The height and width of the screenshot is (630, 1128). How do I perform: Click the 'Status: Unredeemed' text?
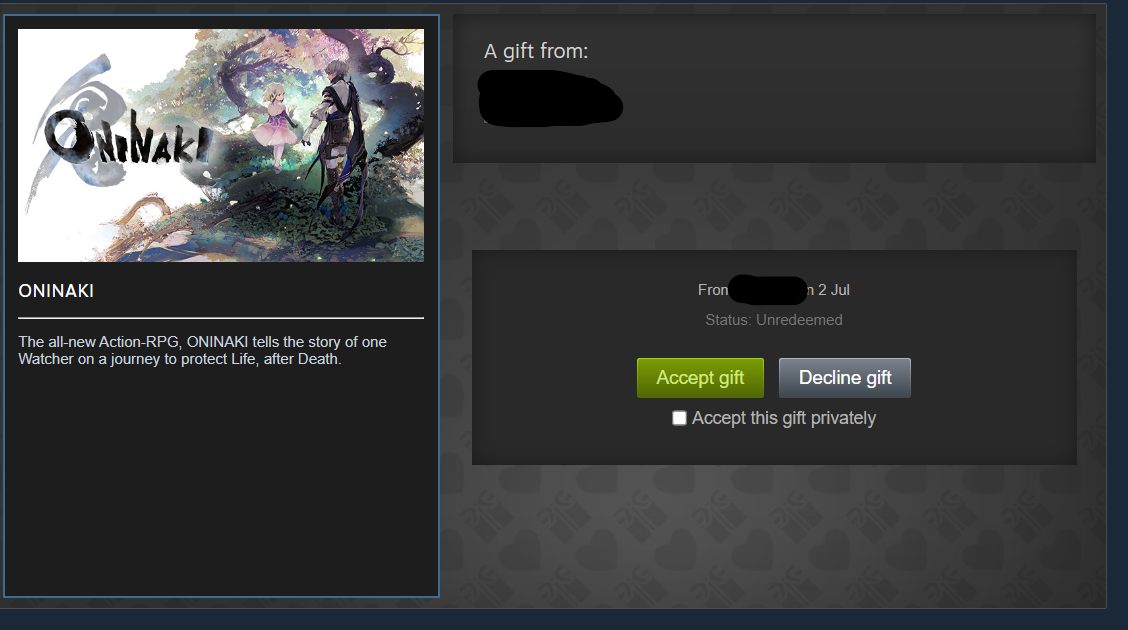pyautogui.click(x=773, y=320)
